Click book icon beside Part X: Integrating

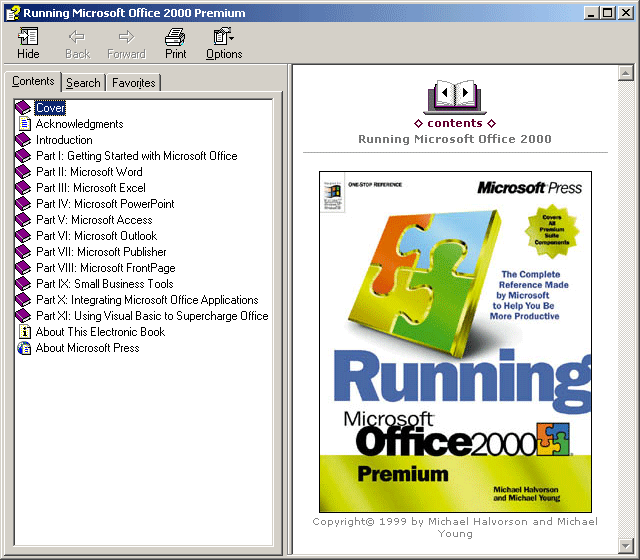(x=23, y=300)
